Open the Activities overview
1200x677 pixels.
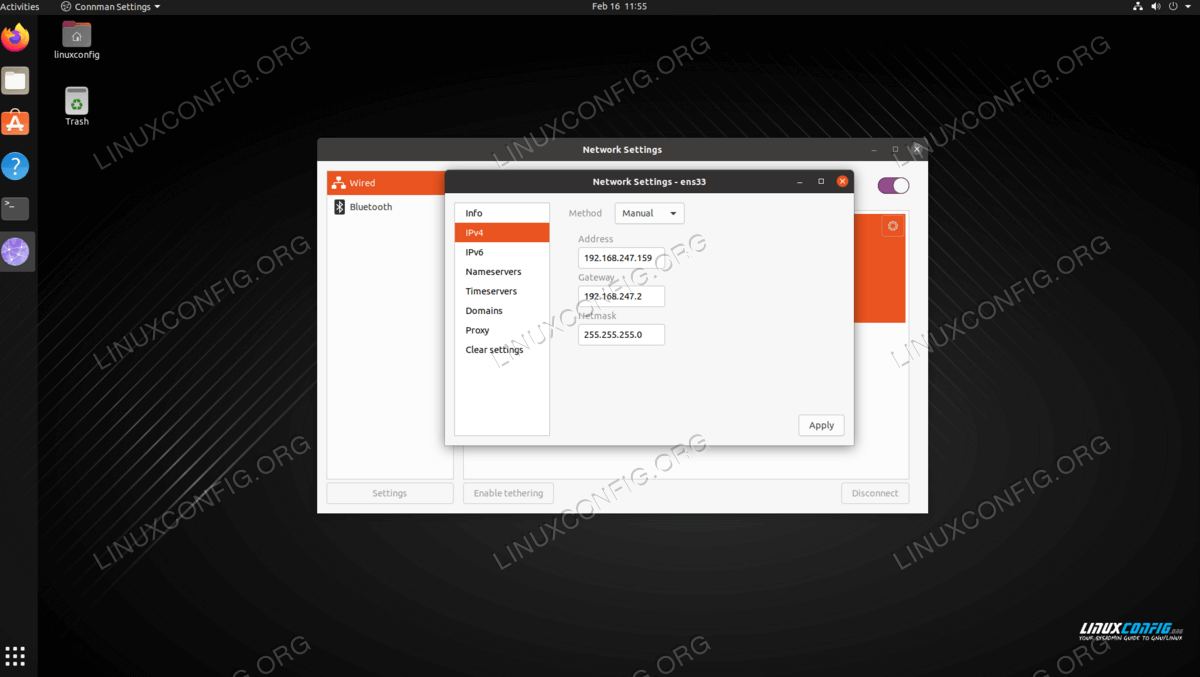(20, 6)
